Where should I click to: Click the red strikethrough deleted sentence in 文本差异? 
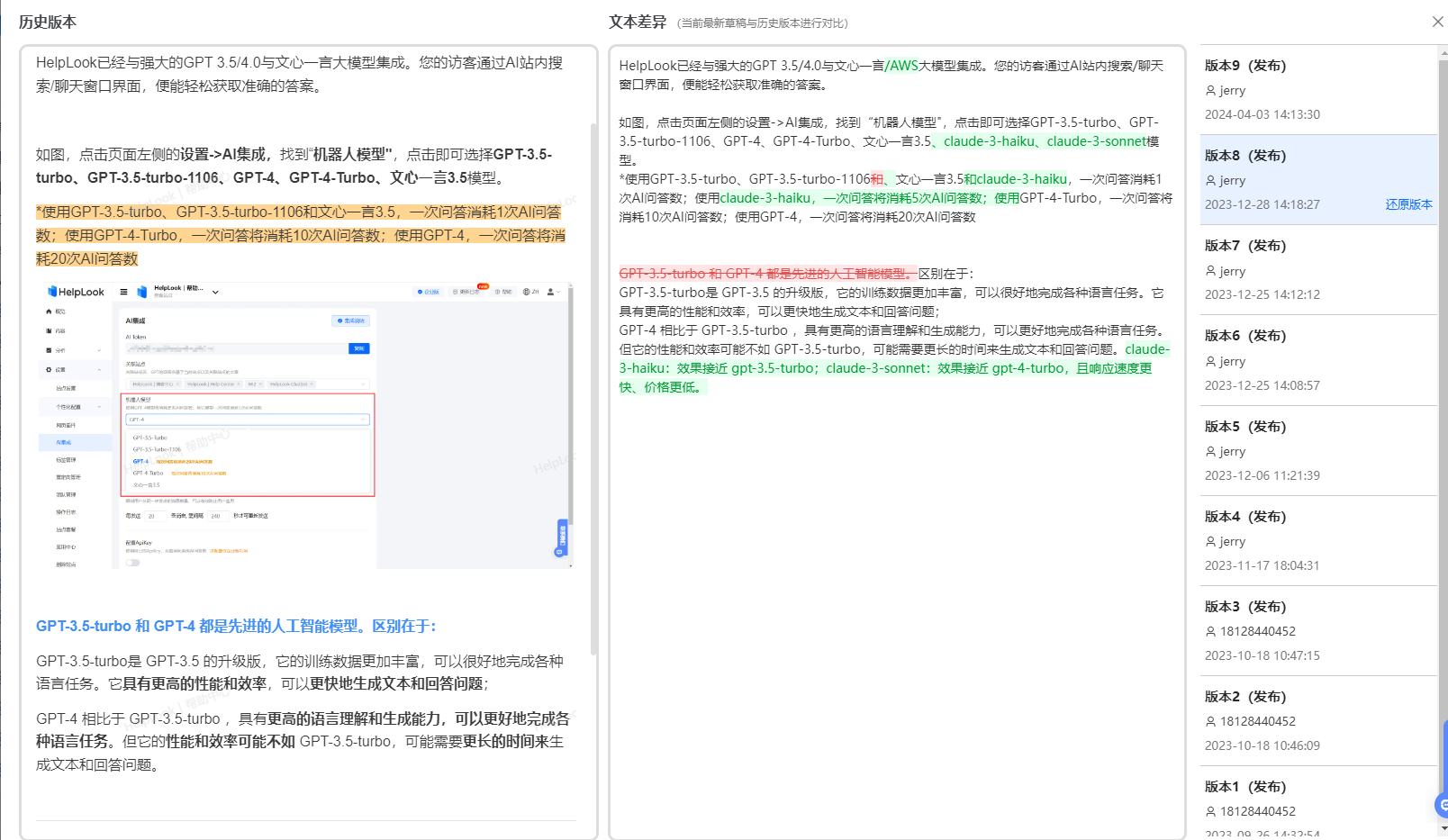click(768, 274)
